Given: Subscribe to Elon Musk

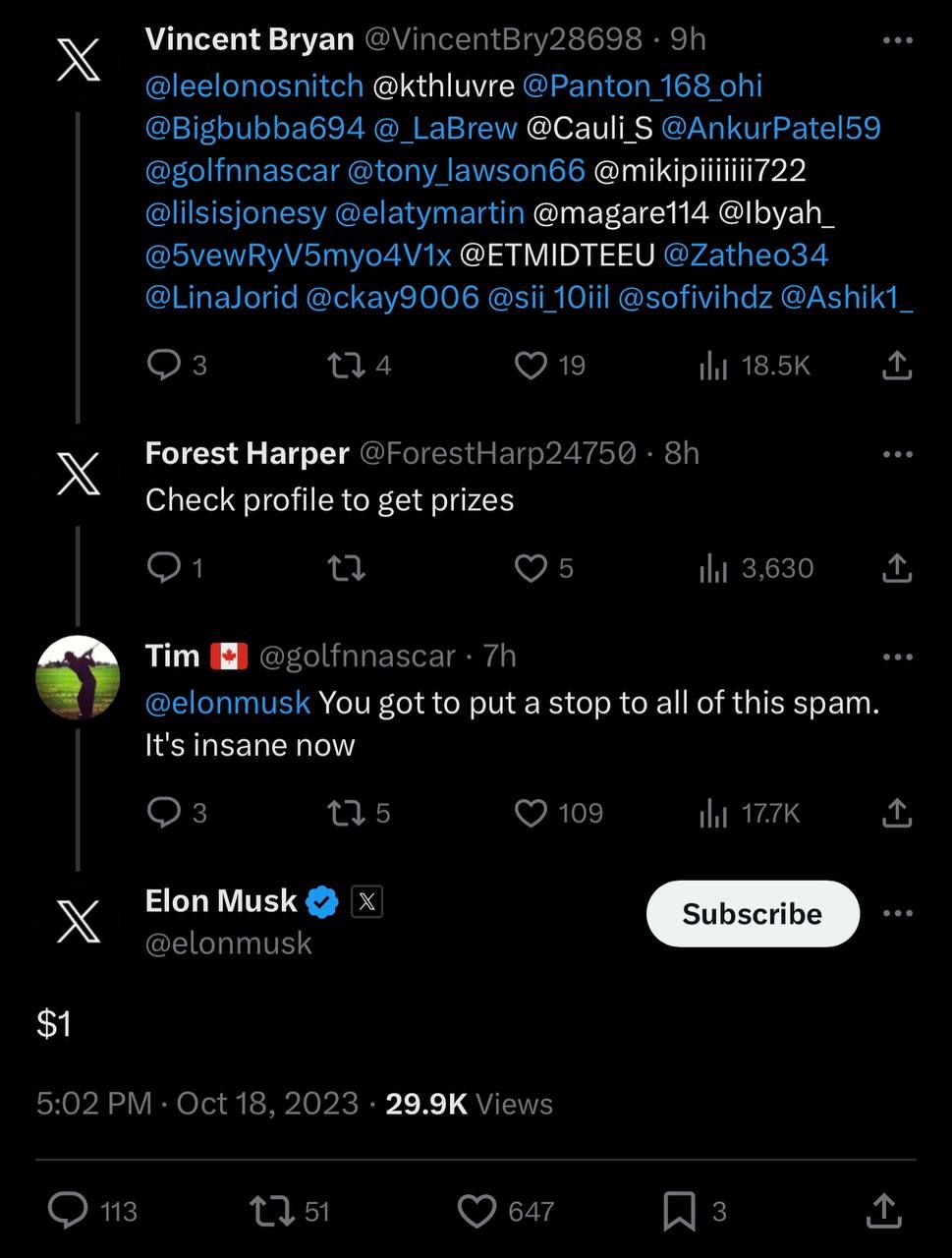Looking at the screenshot, I should click(x=753, y=913).
